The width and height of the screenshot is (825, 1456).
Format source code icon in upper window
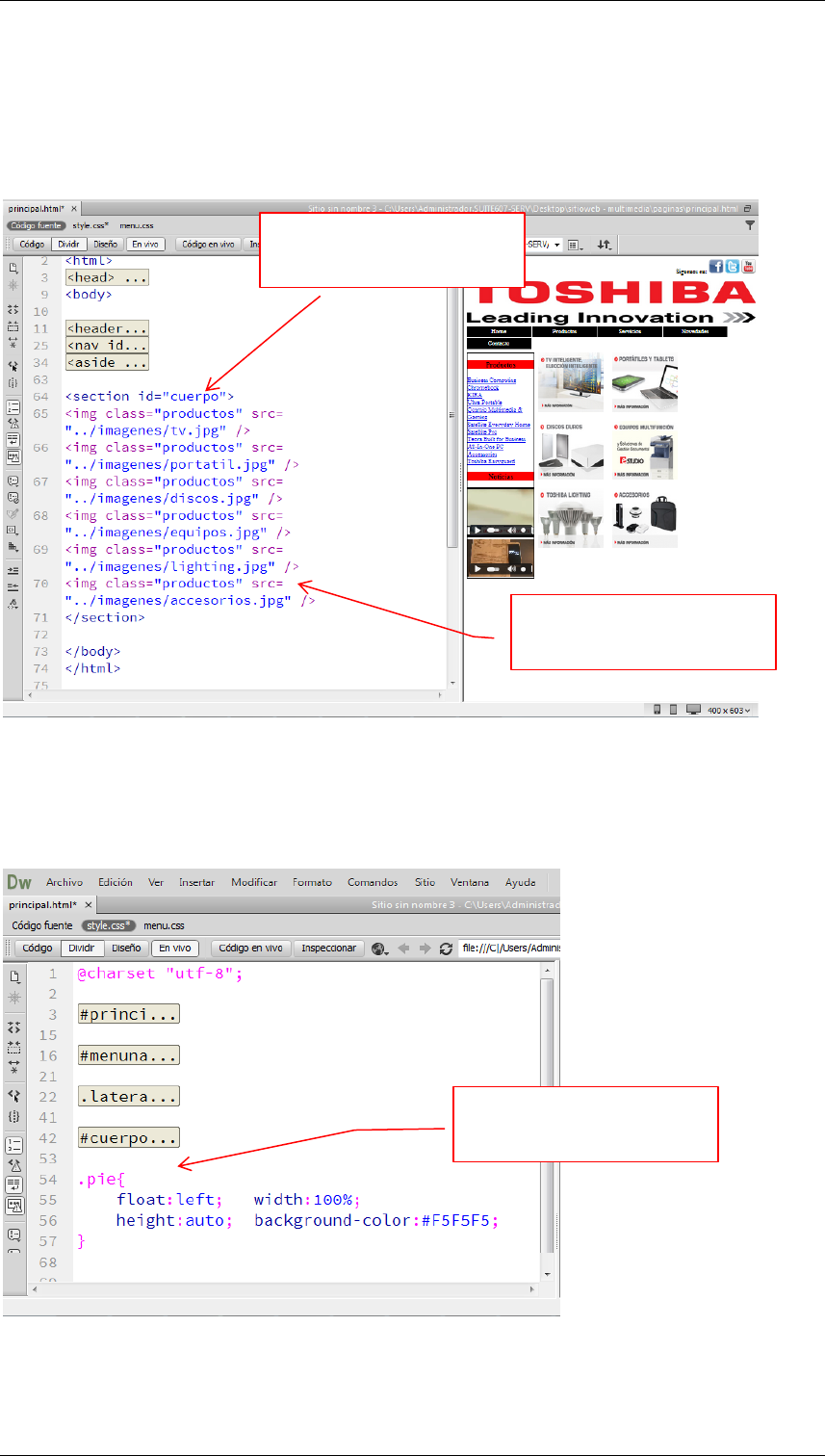[13, 604]
